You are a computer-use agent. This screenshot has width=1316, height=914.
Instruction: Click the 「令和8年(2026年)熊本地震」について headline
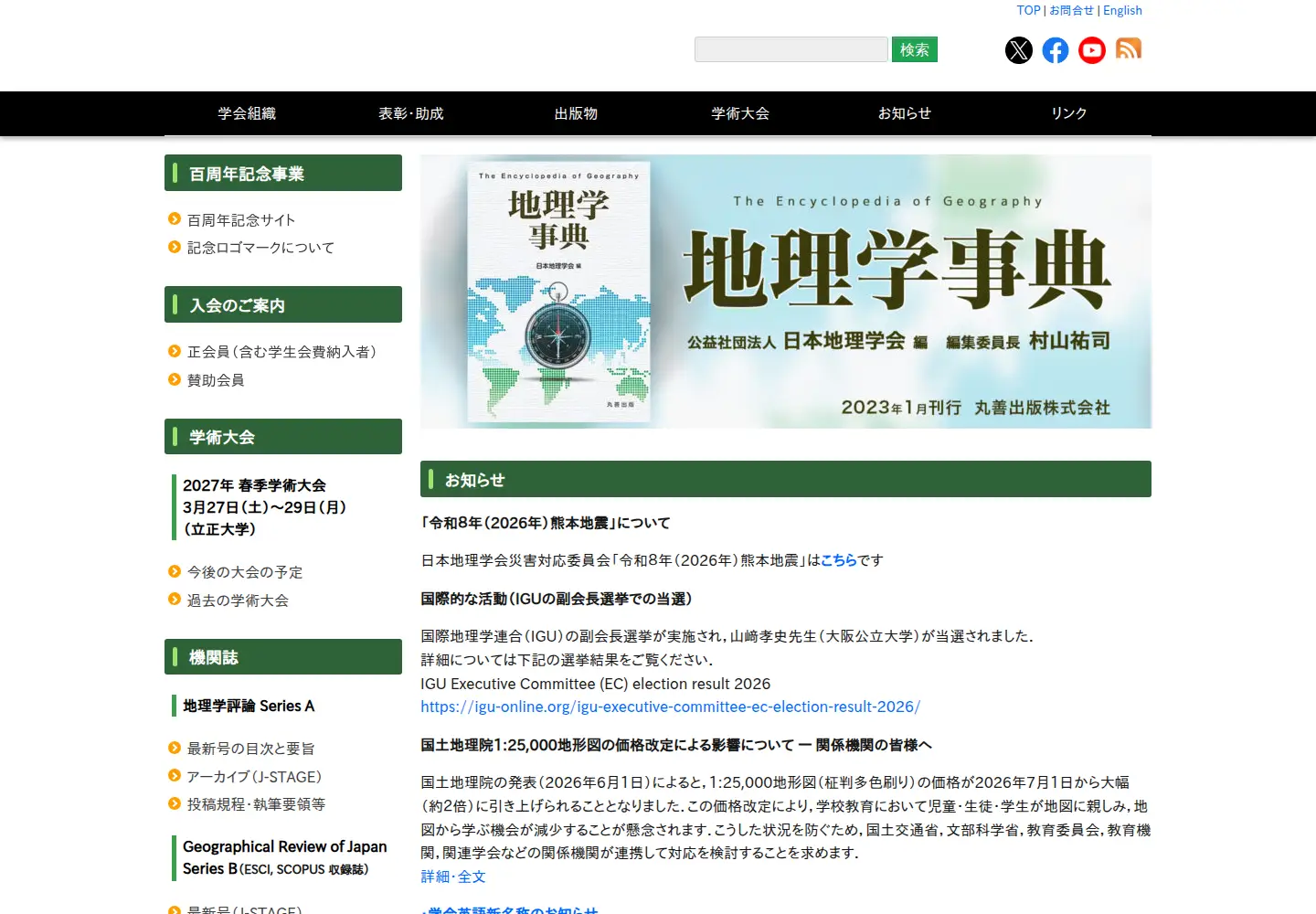click(546, 523)
